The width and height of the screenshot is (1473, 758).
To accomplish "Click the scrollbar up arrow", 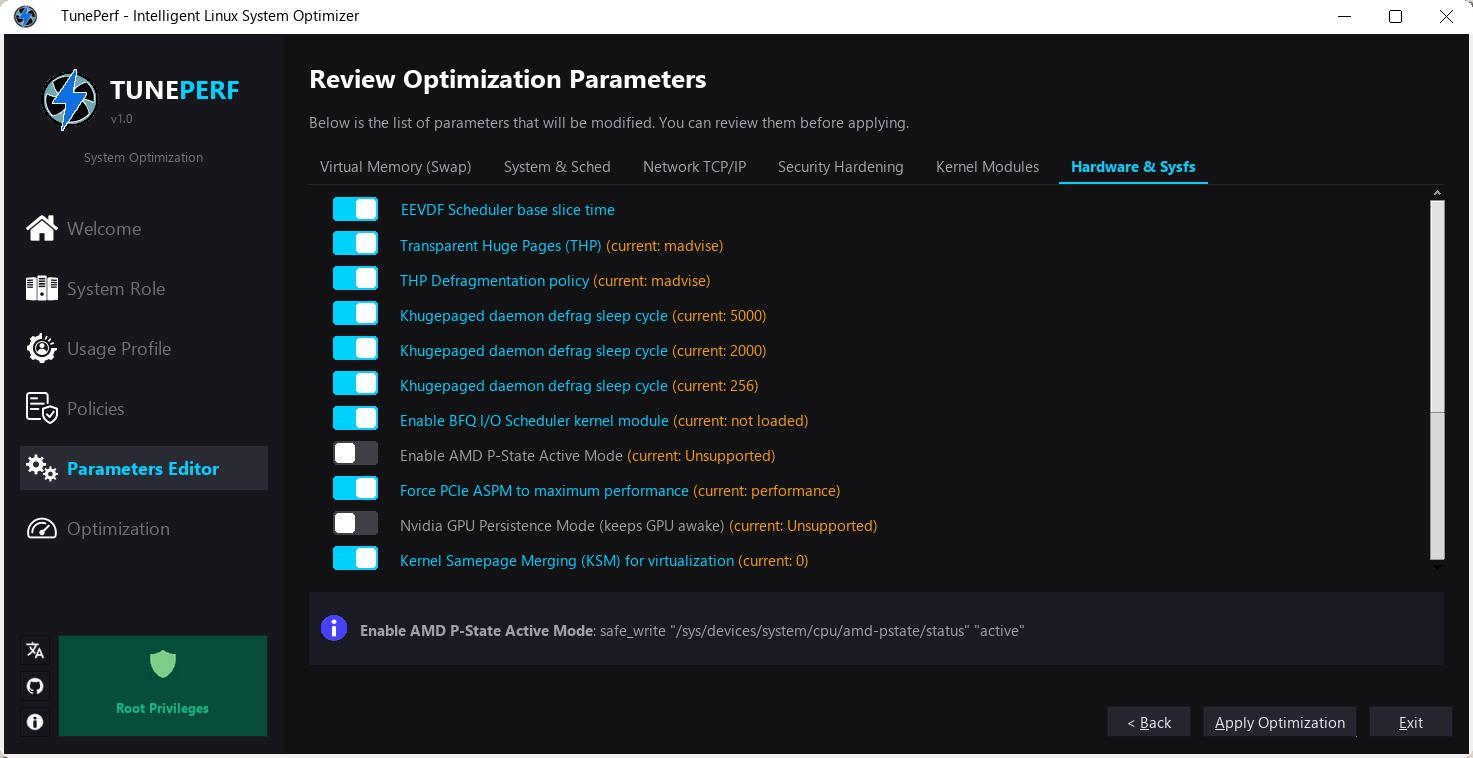I will click(x=1438, y=193).
